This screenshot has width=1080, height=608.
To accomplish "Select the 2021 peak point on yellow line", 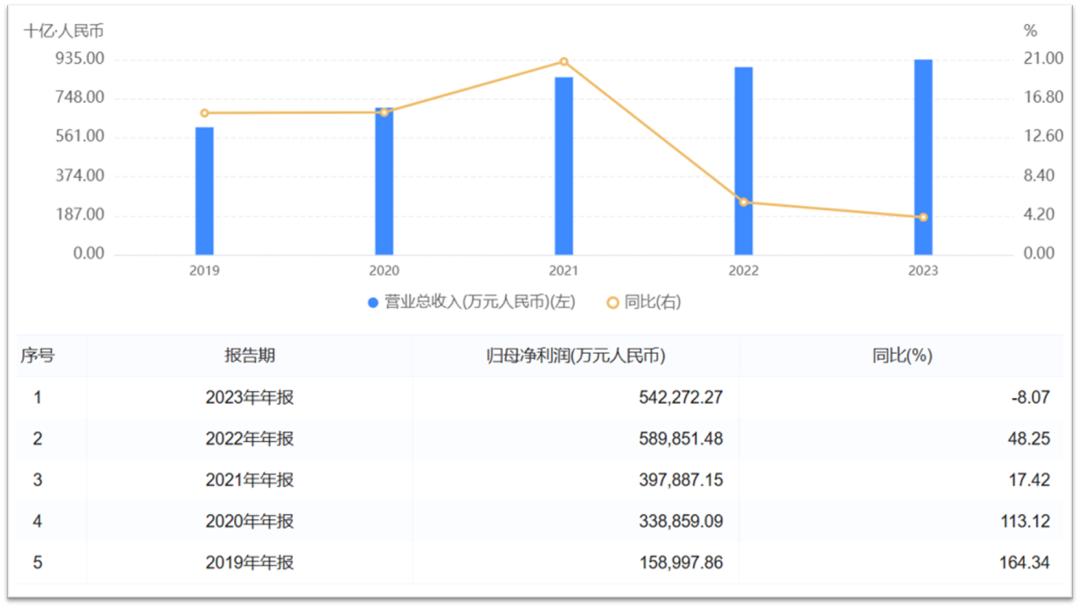I will pos(564,62).
